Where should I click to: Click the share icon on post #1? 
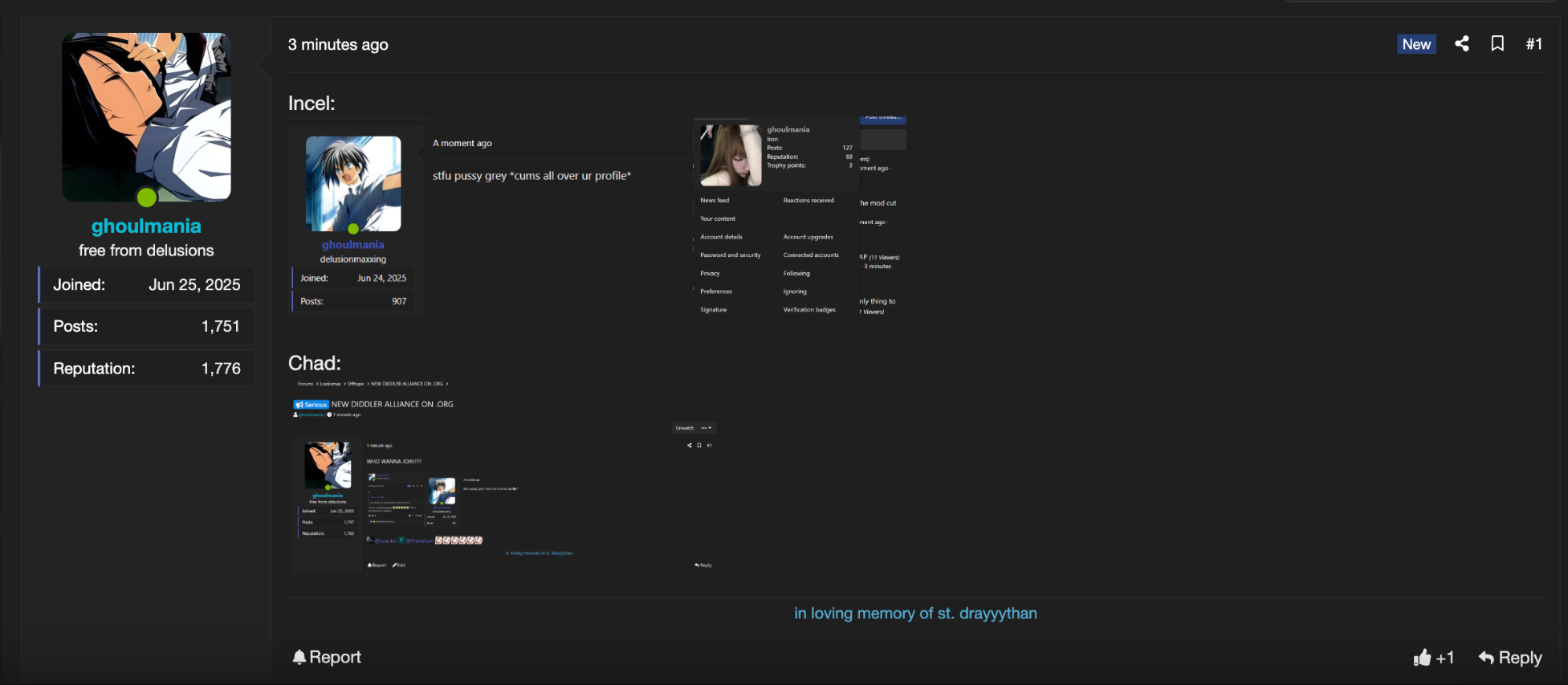pyautogui.click(x=1461, y=44)
